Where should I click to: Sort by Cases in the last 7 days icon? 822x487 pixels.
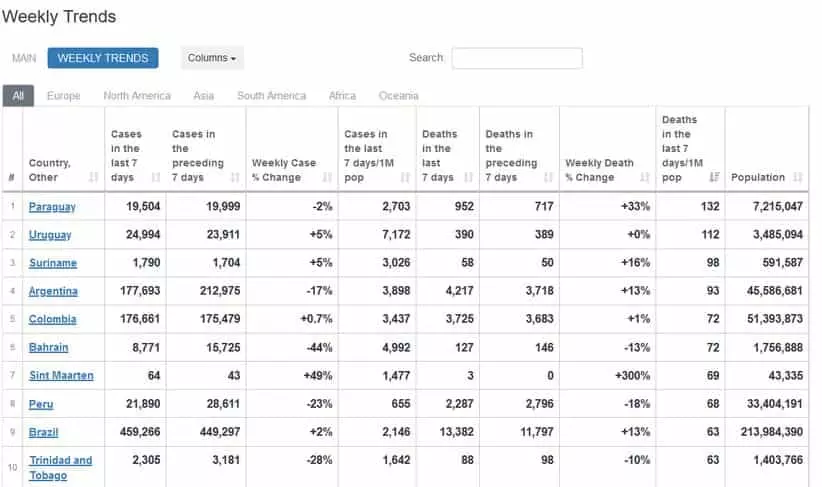coord(156,178)
